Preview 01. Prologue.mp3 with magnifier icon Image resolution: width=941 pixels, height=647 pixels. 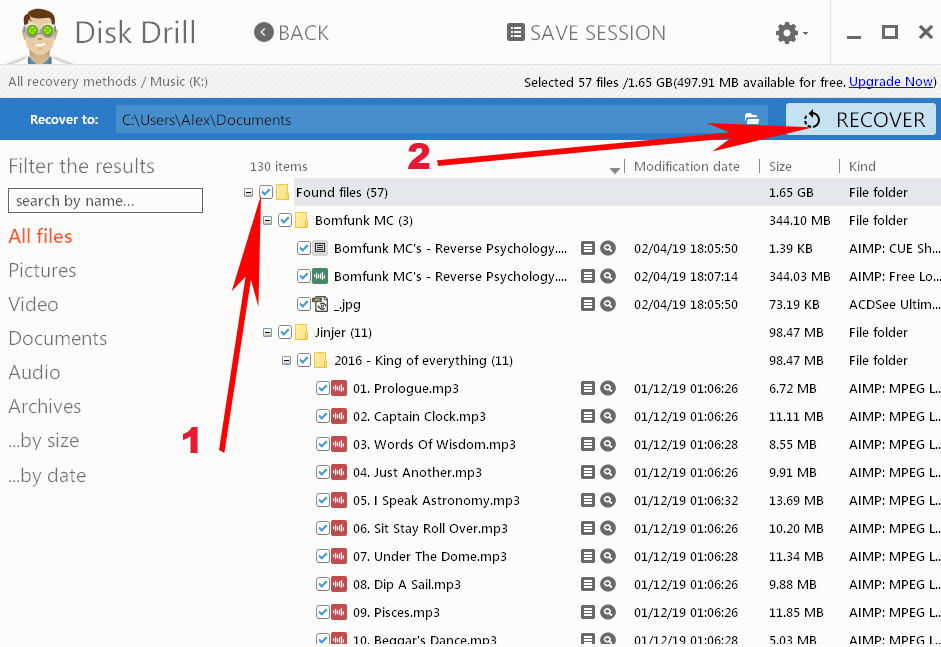pyautogui.click(x=608, y=388)
